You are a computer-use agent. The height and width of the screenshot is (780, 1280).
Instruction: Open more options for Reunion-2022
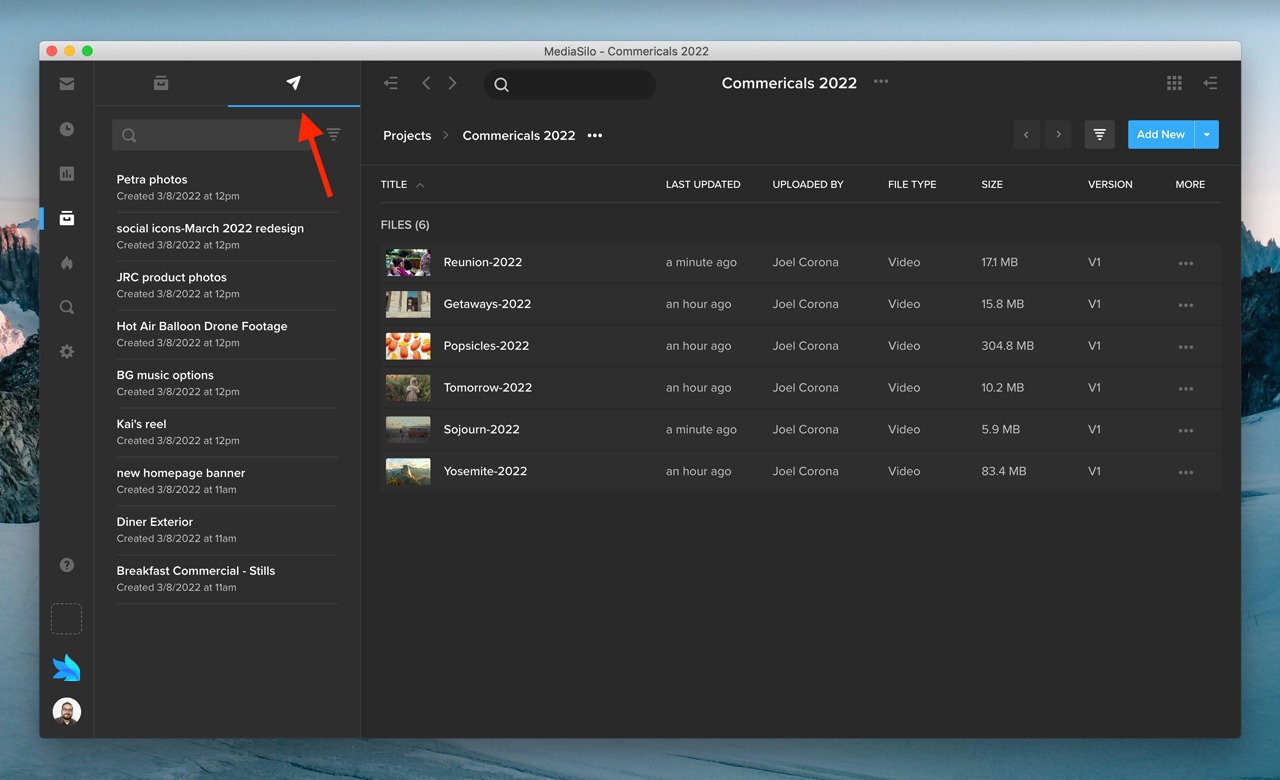[x=1186, y=263]
